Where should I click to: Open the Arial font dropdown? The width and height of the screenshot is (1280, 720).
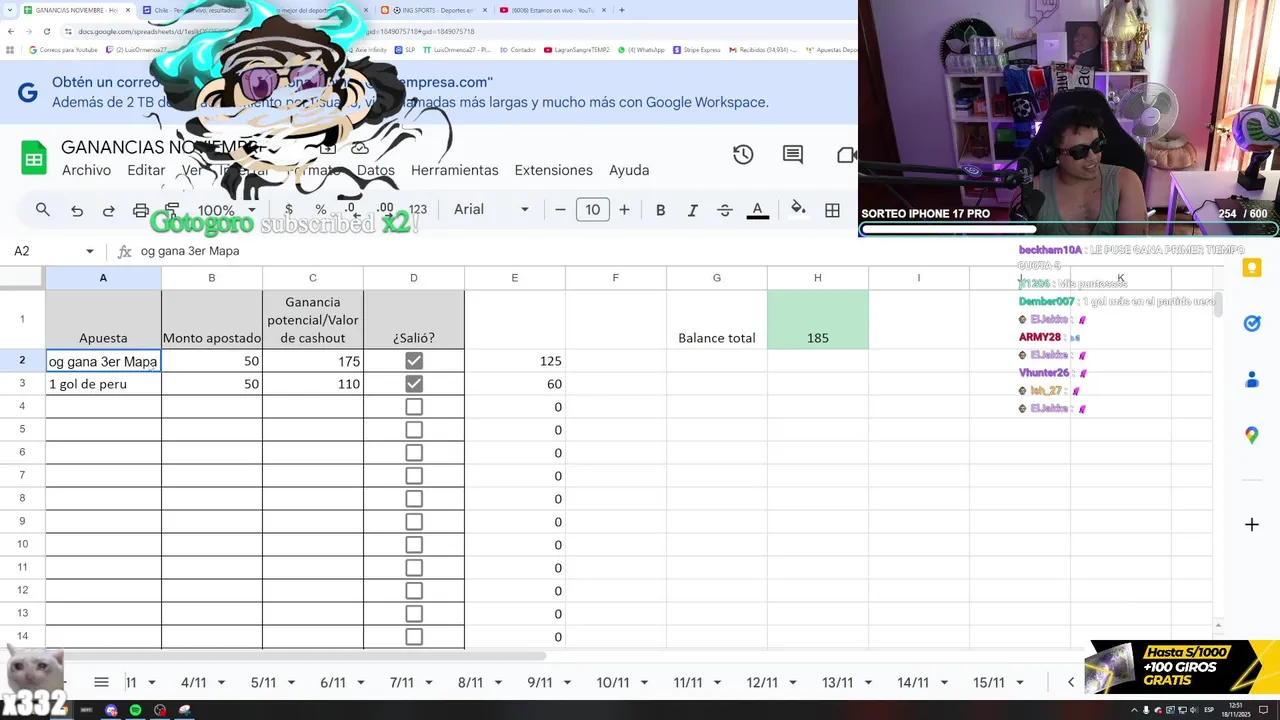point(491,210)
